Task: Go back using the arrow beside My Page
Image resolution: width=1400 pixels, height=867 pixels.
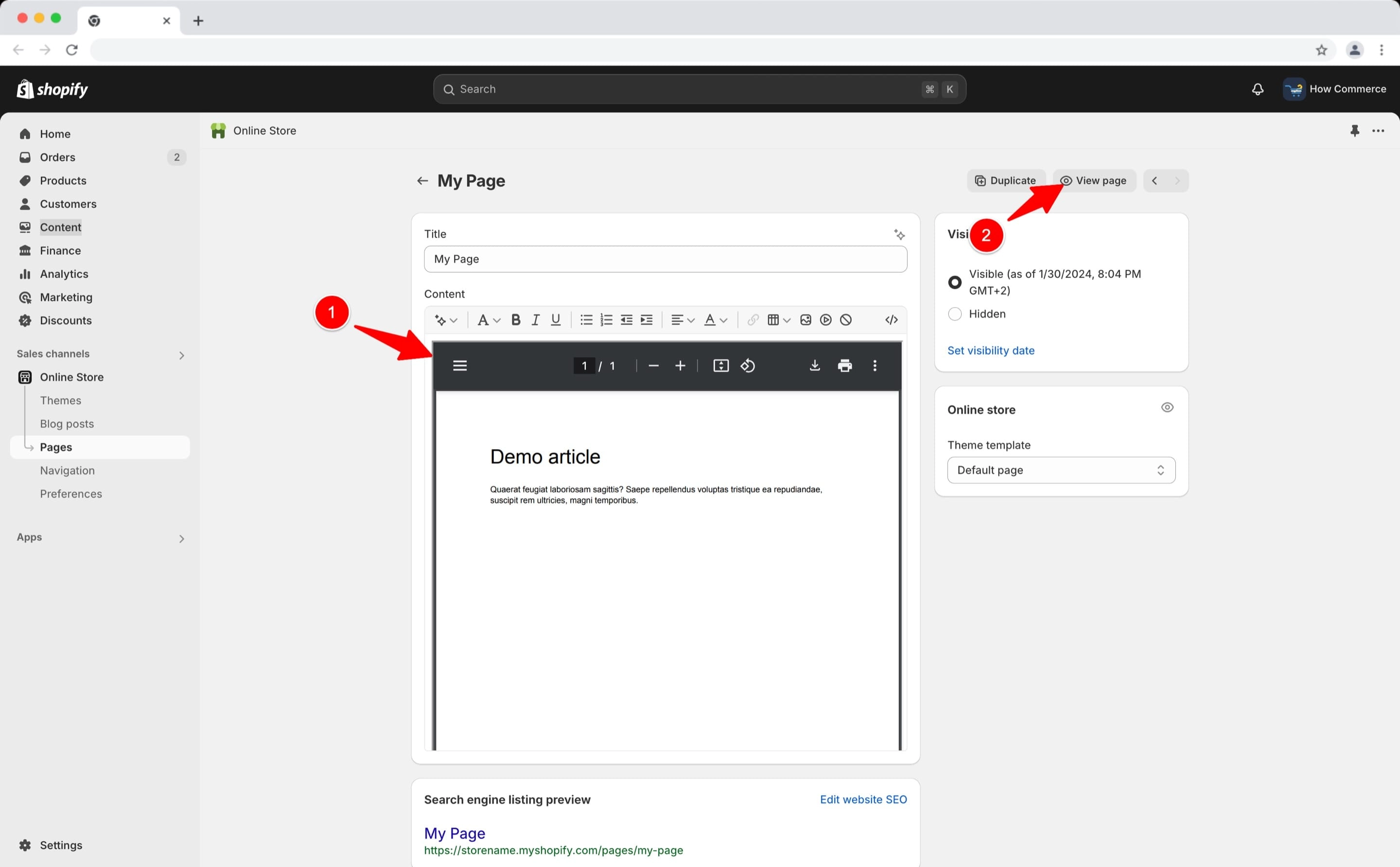Action: tap(423, 181)
